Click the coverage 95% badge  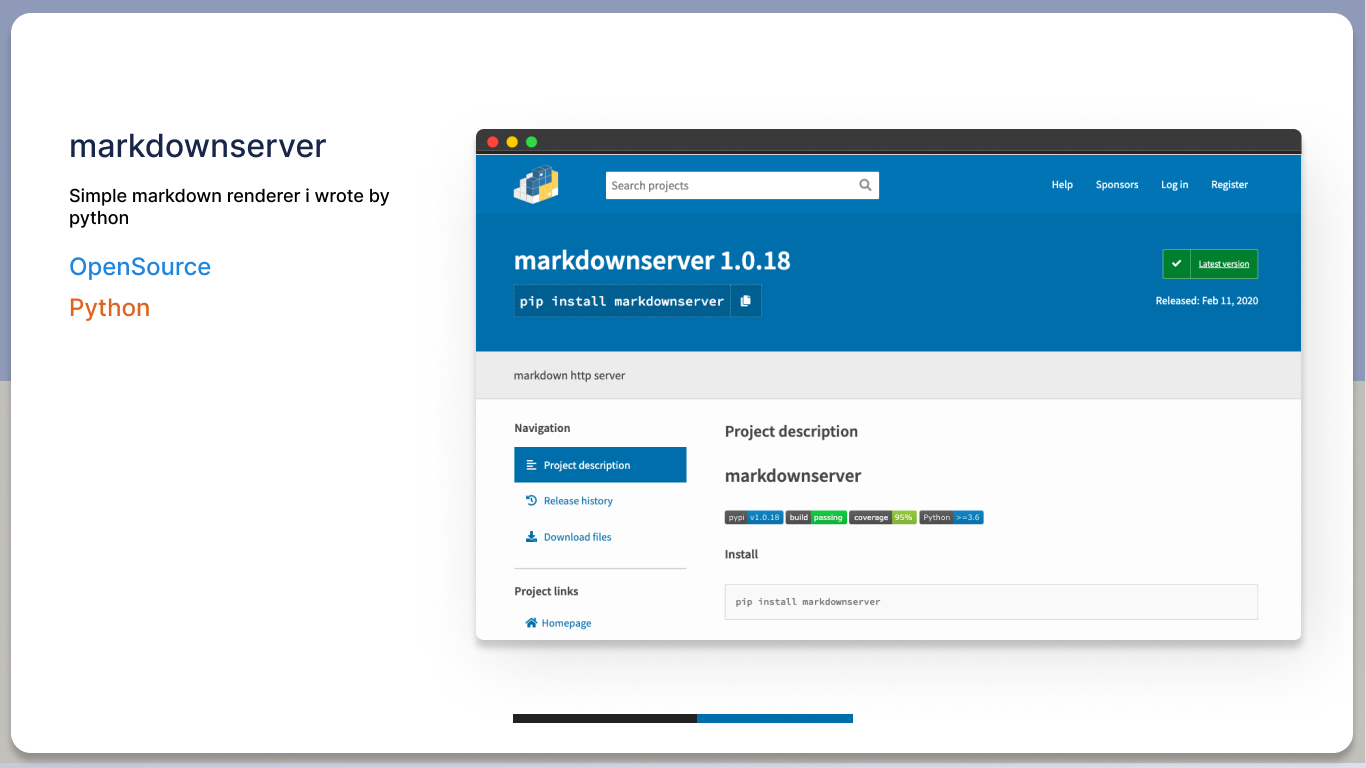883,517
